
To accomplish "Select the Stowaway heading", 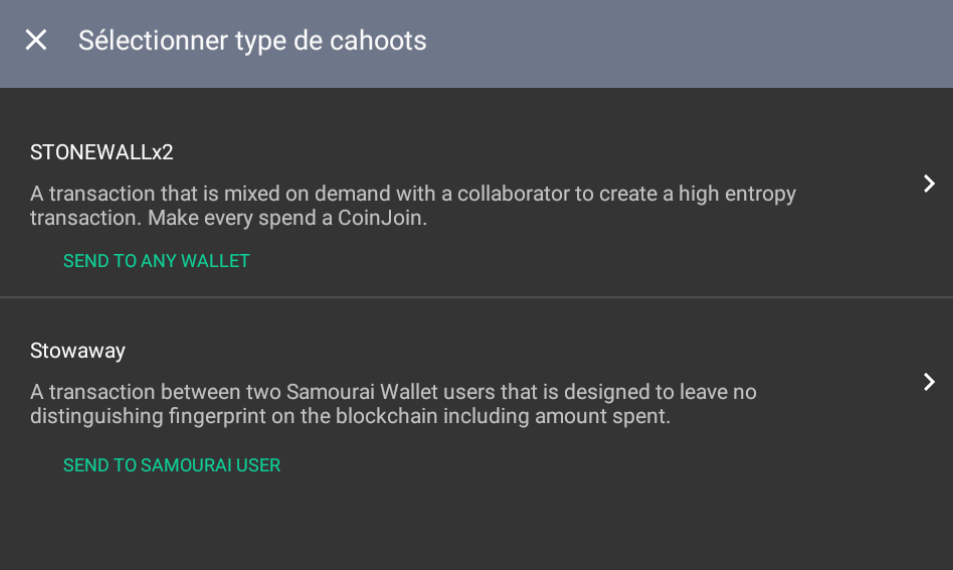I will 77,350.
